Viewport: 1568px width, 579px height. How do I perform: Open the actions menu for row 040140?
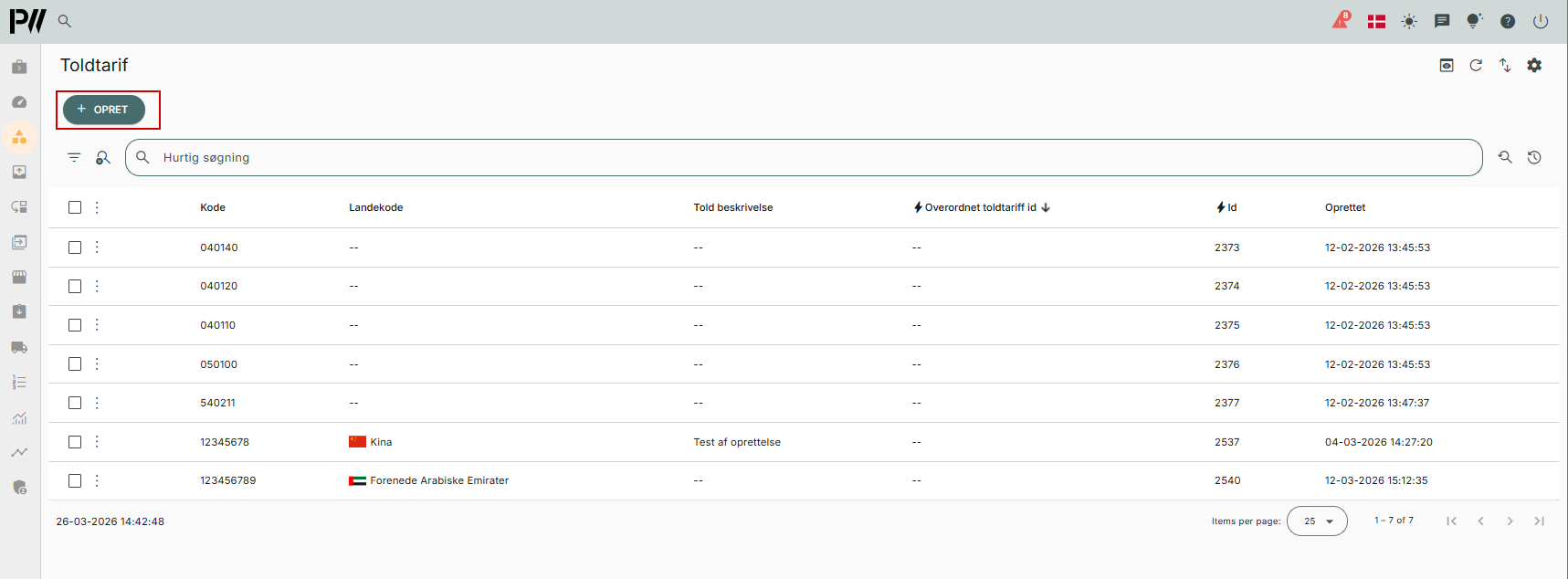tap(97, 247)
